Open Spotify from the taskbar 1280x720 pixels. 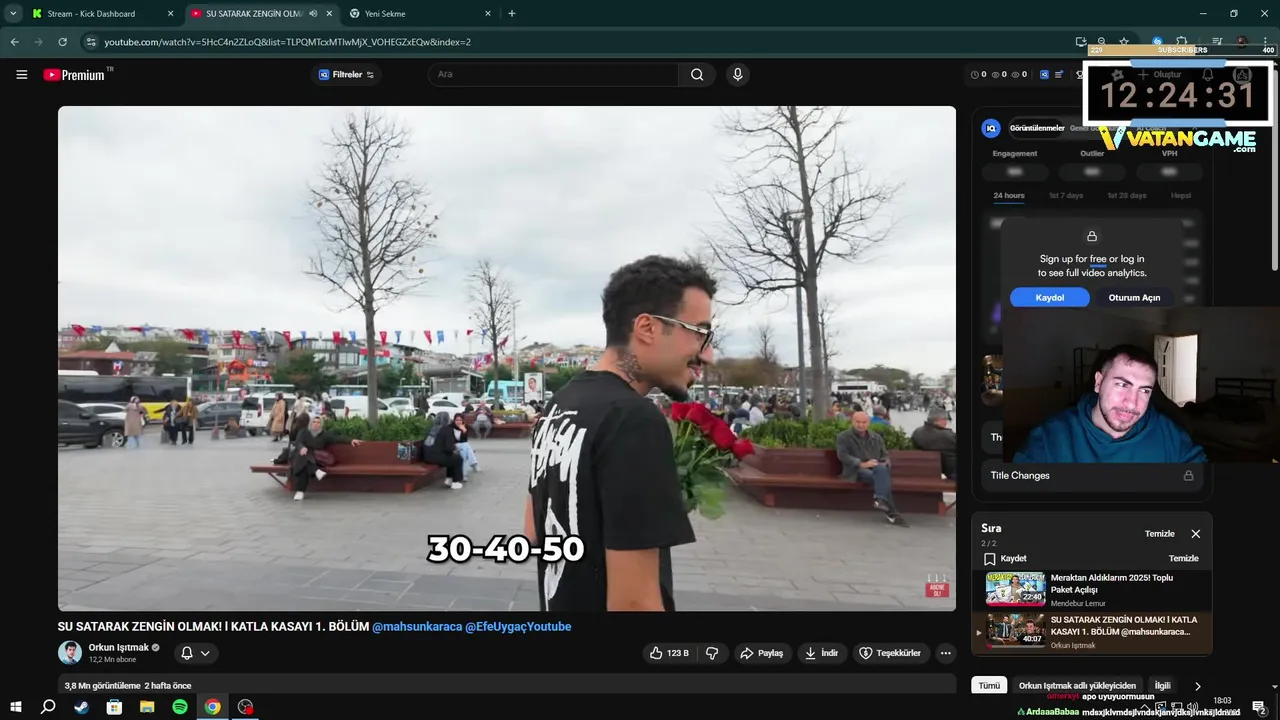[180, 707]
